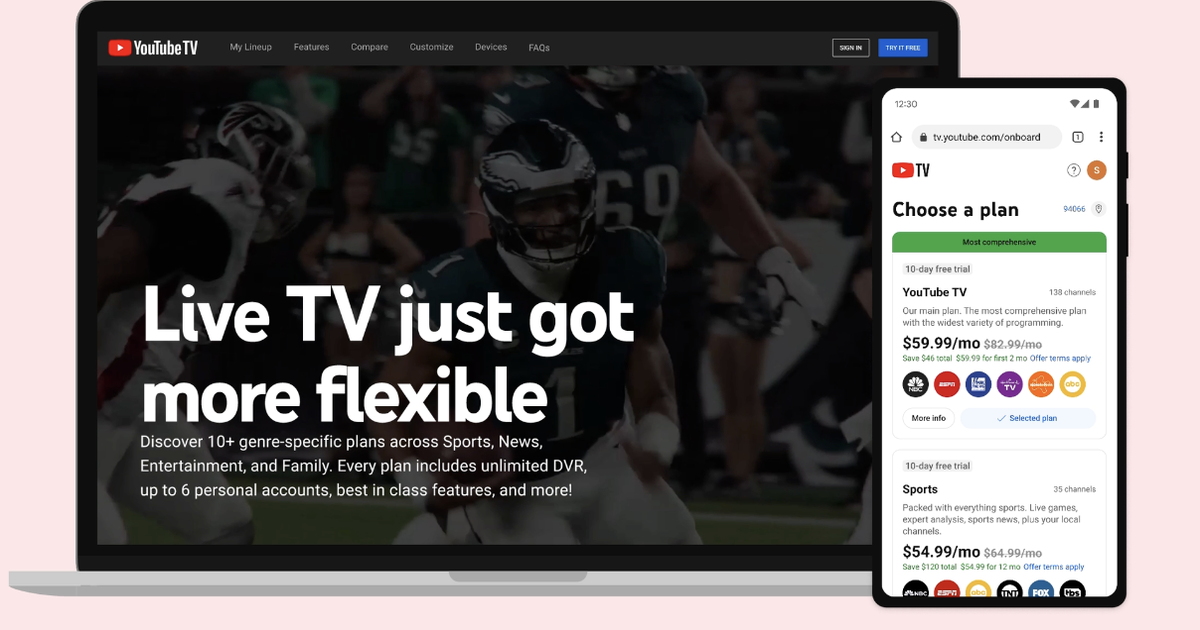This screenshot has width=1200, height=630.
Task: Click SIGN IN on the desktop site
Action: pyautogui.click(x=851, y=47)
